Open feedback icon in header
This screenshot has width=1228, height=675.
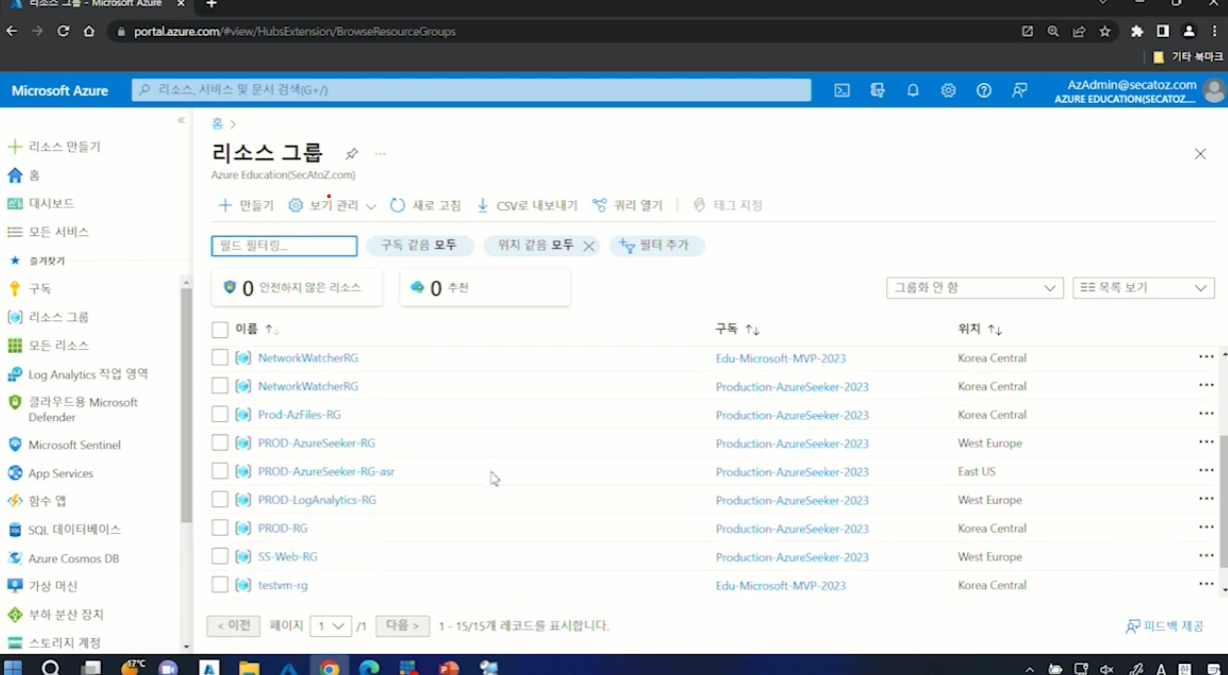point(1019,90)
